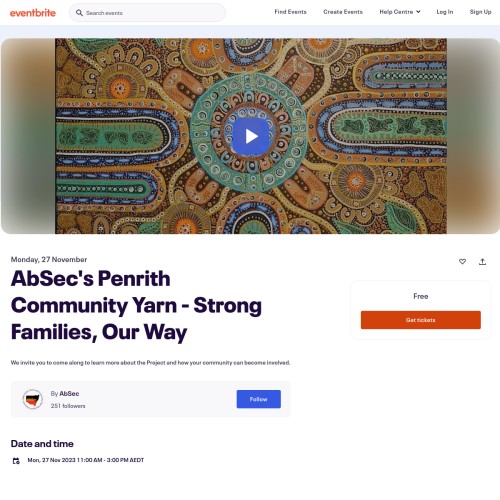500x500 pixels.
Task: Click the Aboriginal artwork banner image
Action: coord(251,136)
